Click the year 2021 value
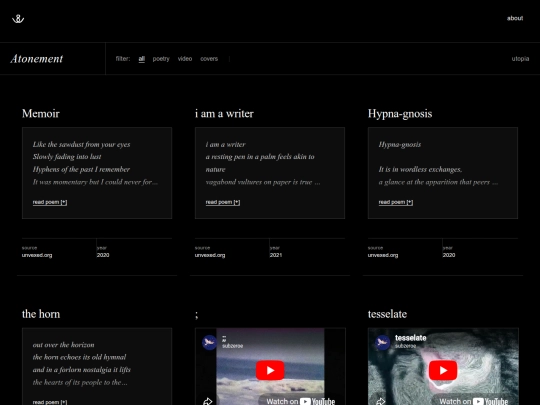Image resolution: width=540 pixels, height=405 pixels. (276, 255)
